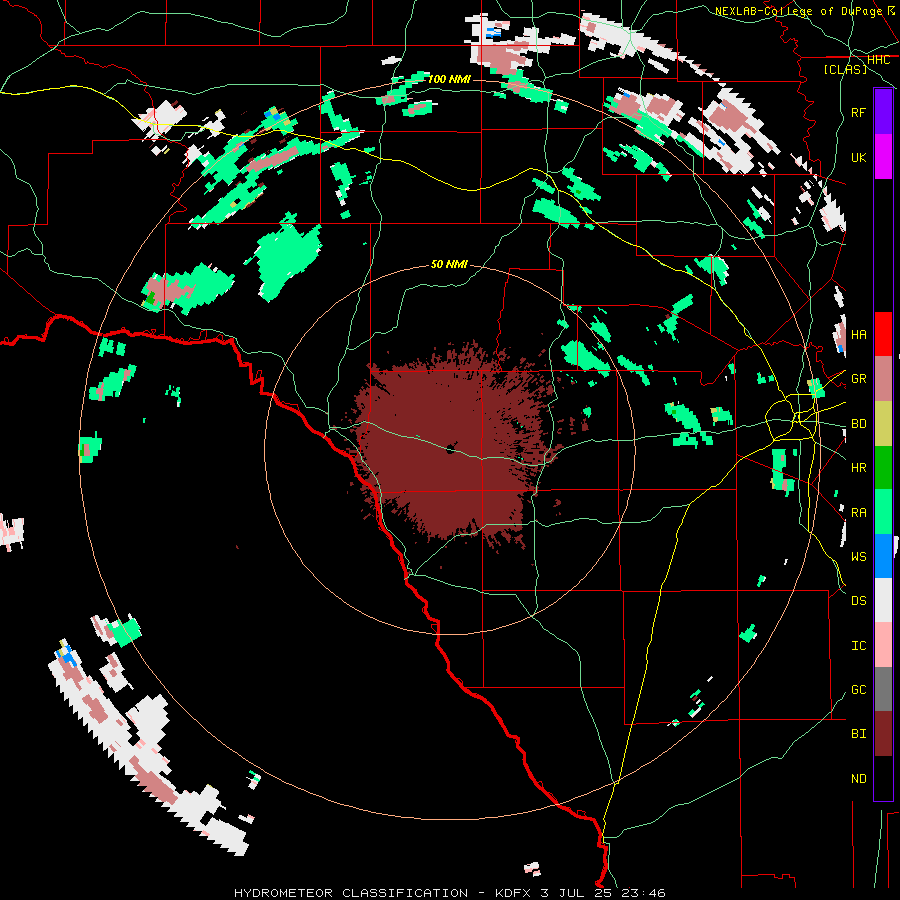Click the GC gray legend swatch
Viewport: 900px width, 900px height.
pos(883,689)
